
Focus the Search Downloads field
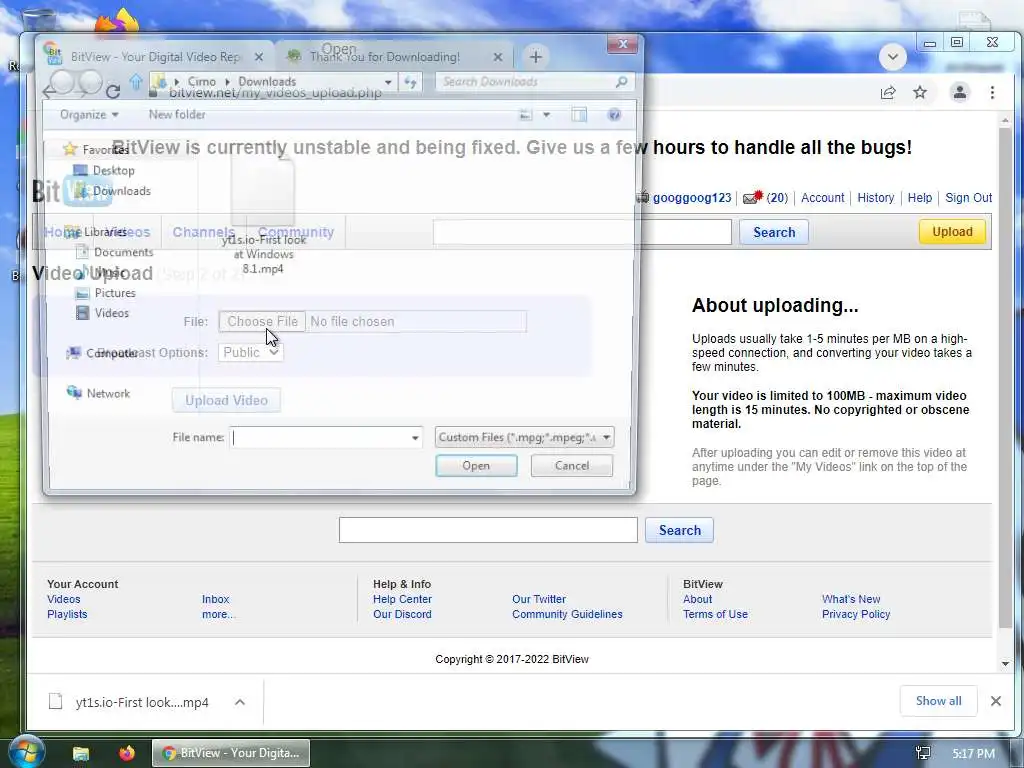[534, 82]
